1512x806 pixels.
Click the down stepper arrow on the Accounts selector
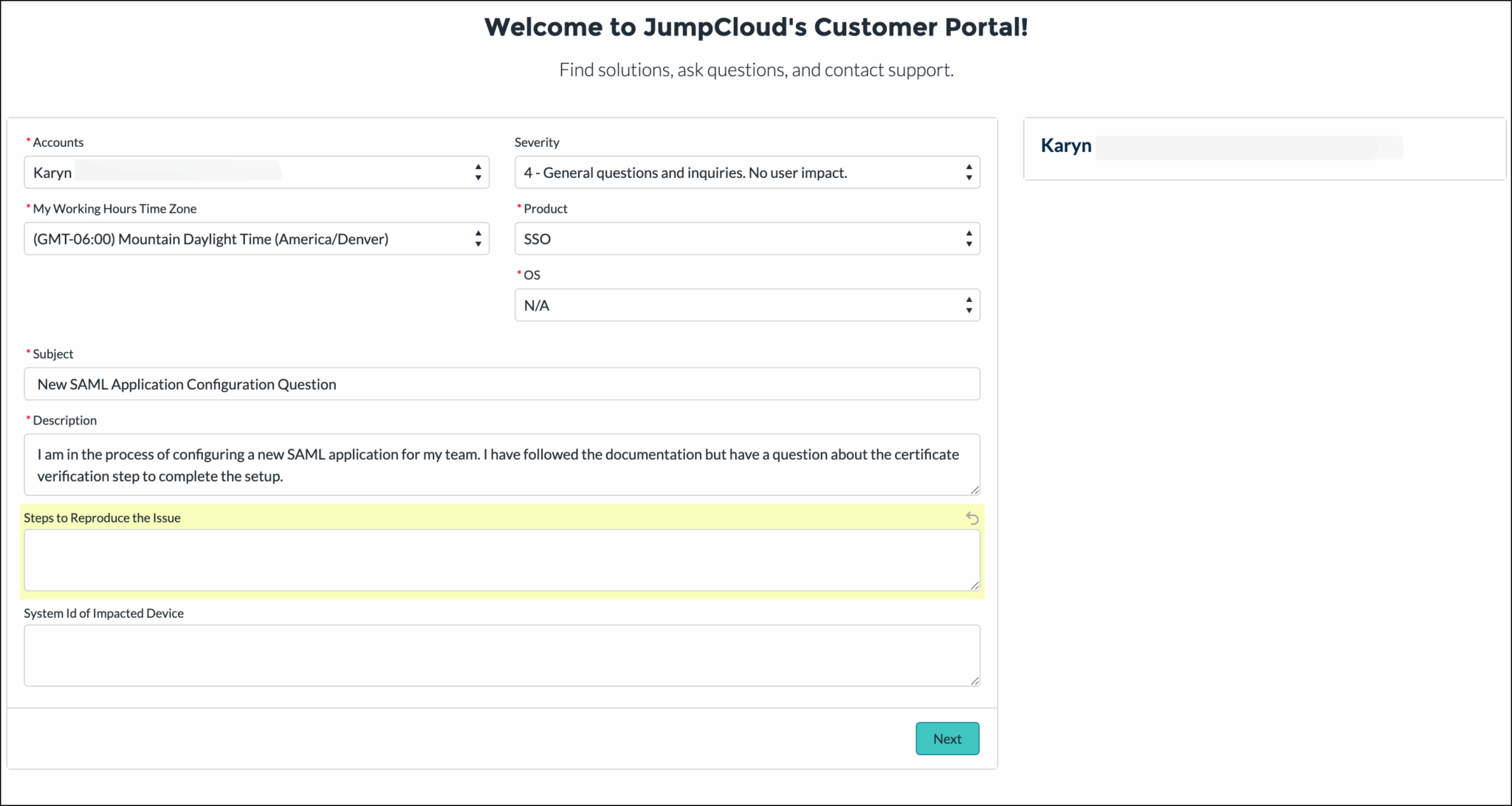[x=478, y=177]
